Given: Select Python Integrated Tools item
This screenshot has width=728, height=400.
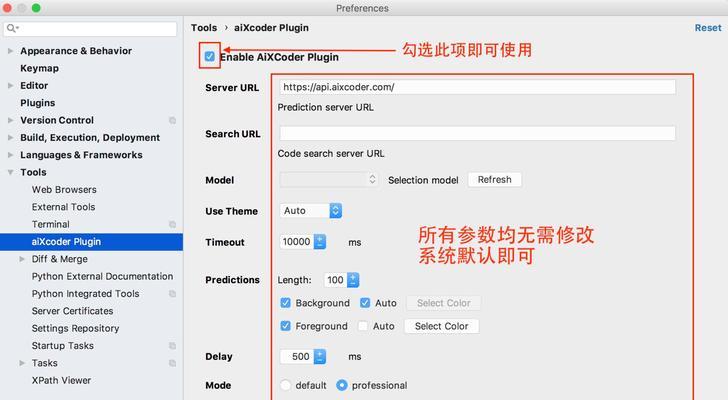Looking at the screenshot, I should (85, 294).
